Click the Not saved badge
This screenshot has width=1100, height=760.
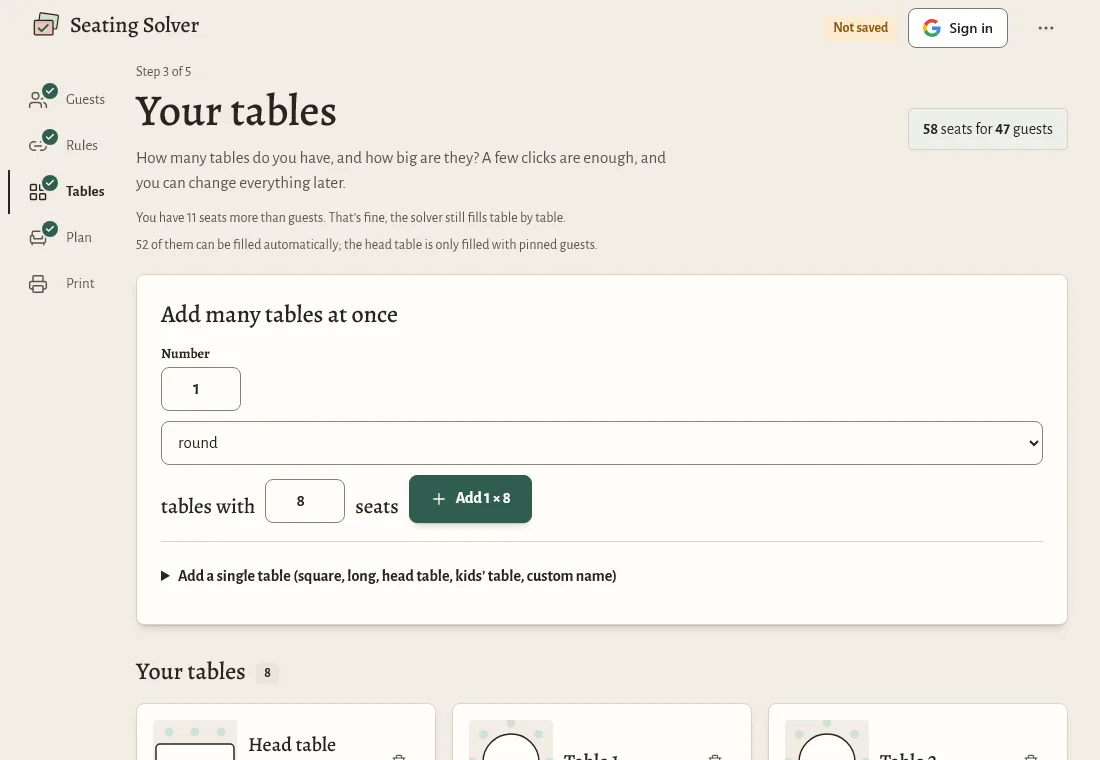[x=860, y=27]
